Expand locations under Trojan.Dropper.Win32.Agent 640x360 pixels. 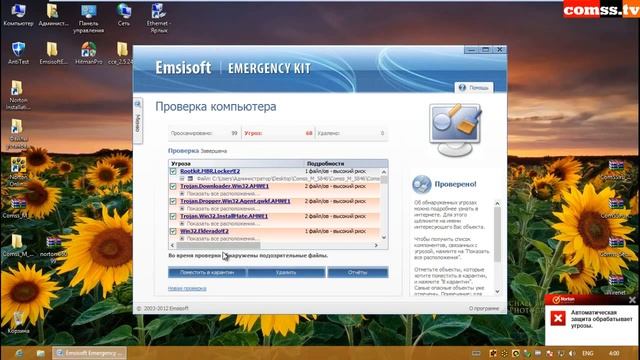(182, 209)
